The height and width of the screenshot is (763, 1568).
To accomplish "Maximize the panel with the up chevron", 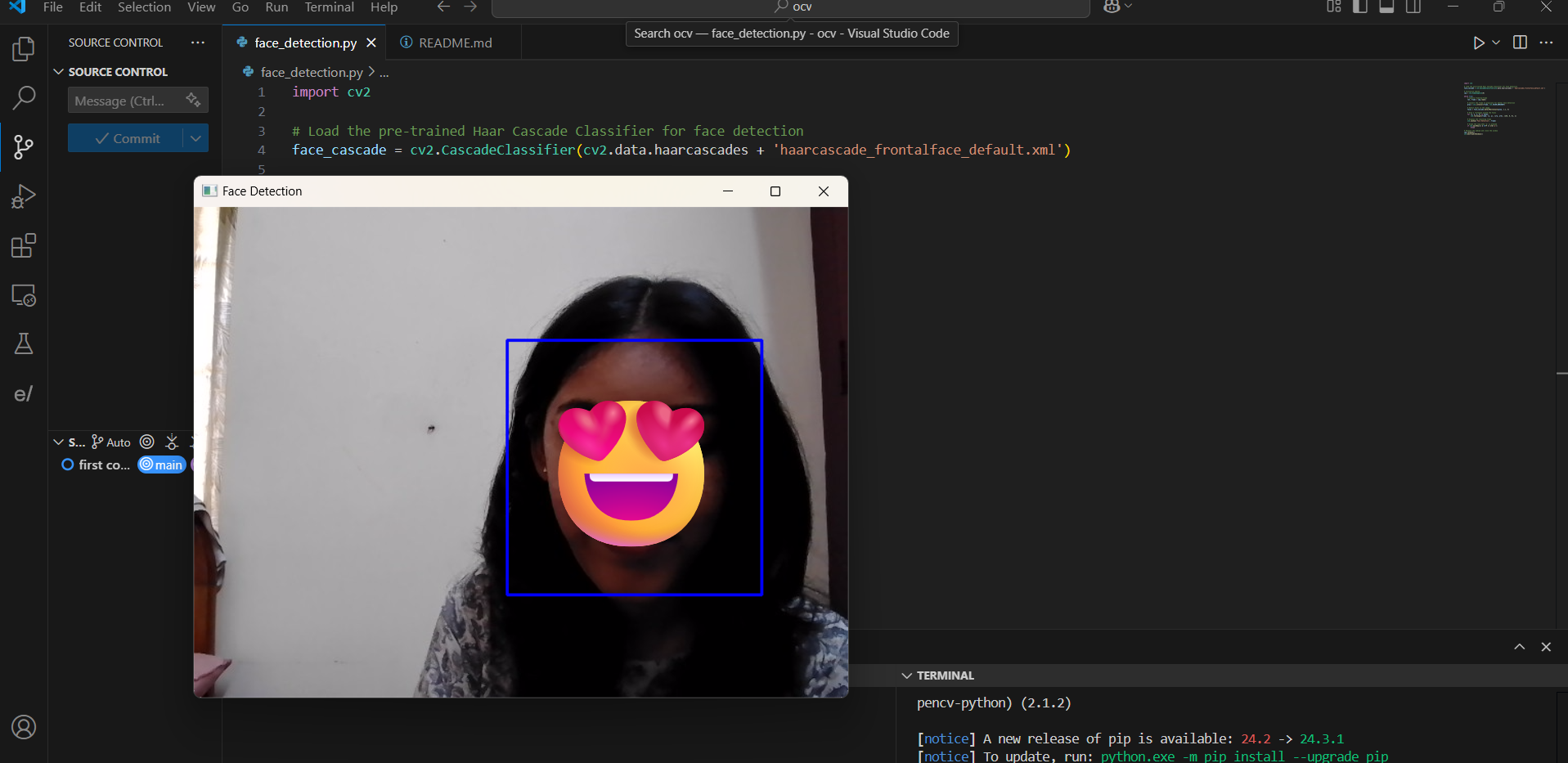I will (1520, 647).
